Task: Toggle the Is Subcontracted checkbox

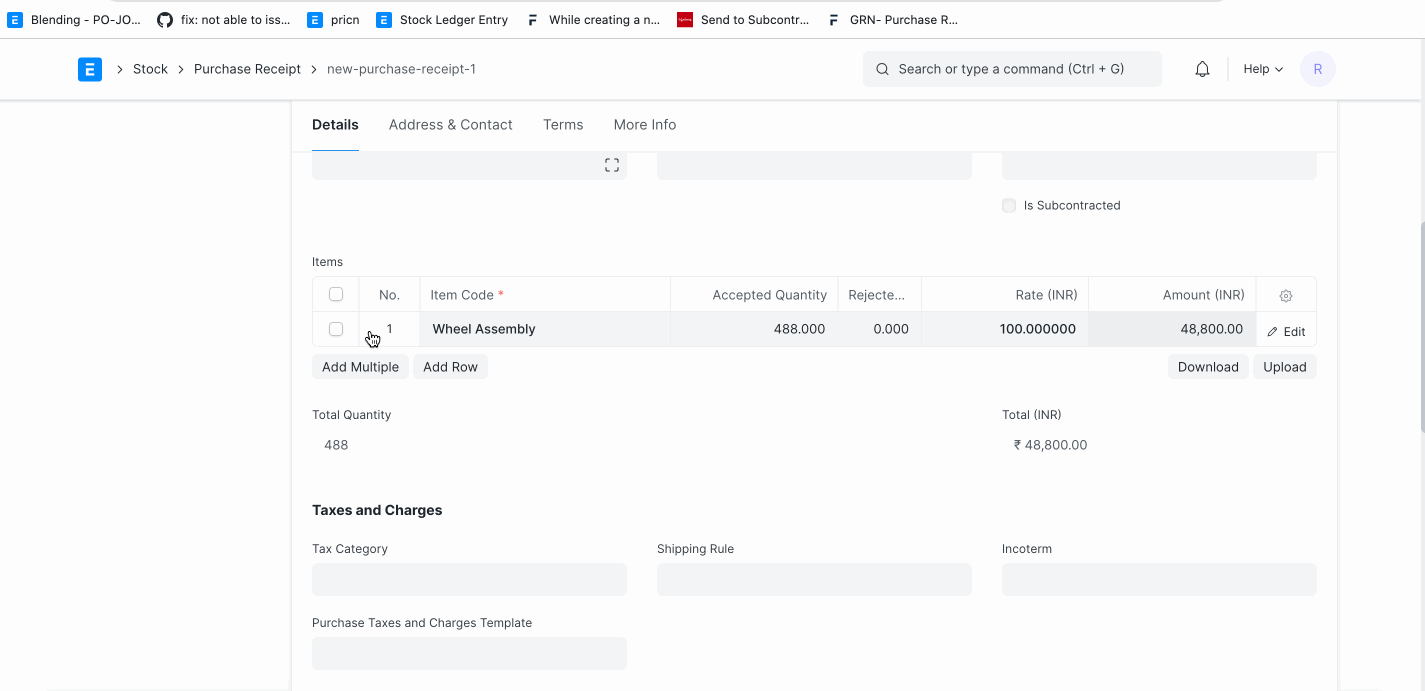Action: 1009,206
